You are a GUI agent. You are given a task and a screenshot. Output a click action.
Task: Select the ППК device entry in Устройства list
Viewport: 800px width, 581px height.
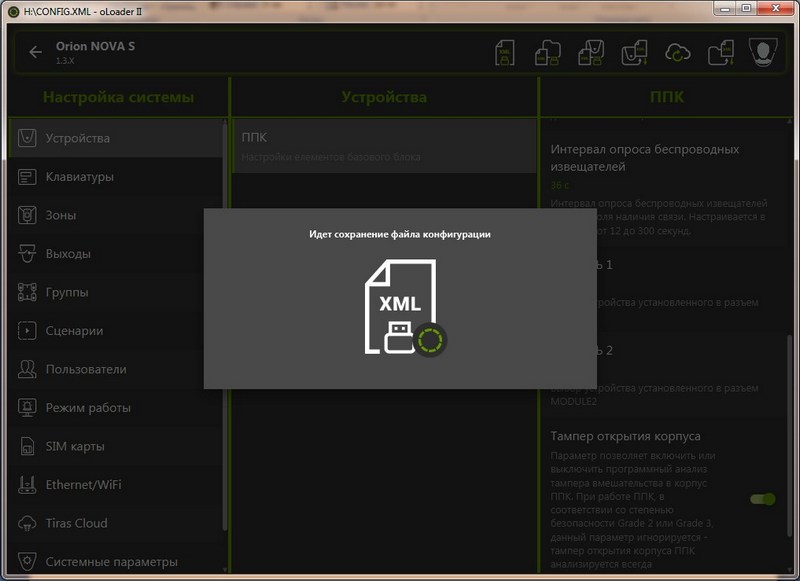[385, 146]
